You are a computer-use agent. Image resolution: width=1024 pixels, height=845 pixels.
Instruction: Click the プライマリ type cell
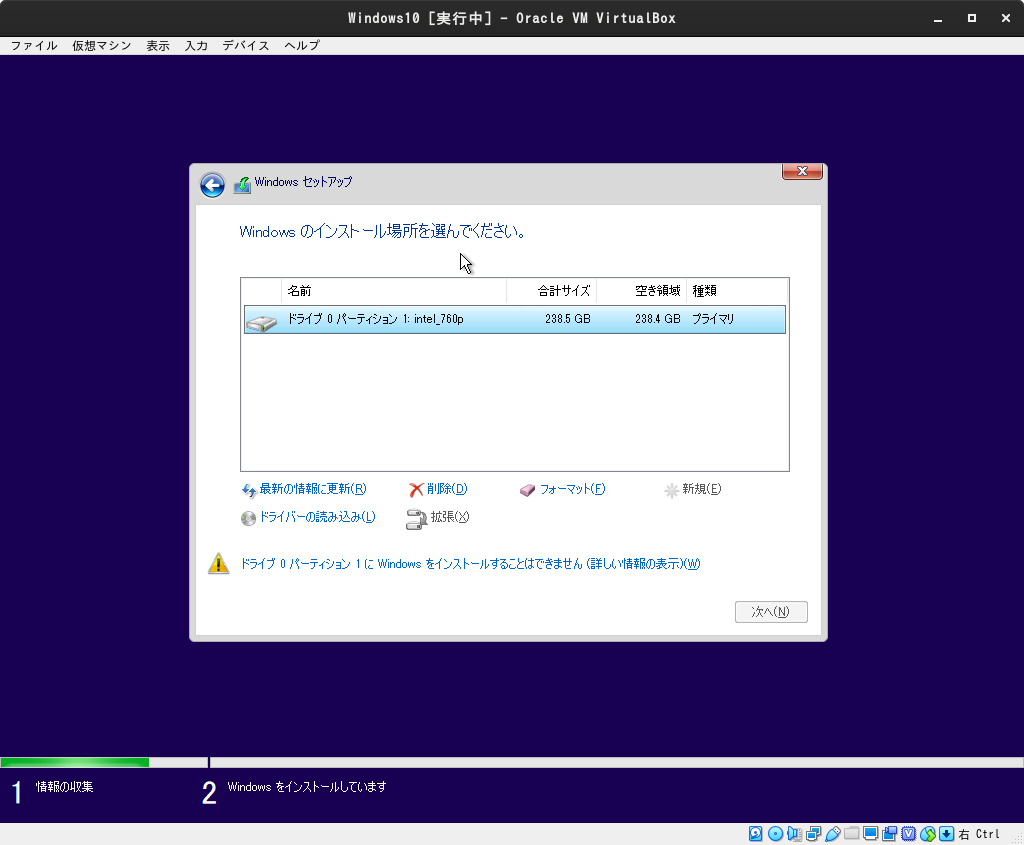[x=713, y=319]
